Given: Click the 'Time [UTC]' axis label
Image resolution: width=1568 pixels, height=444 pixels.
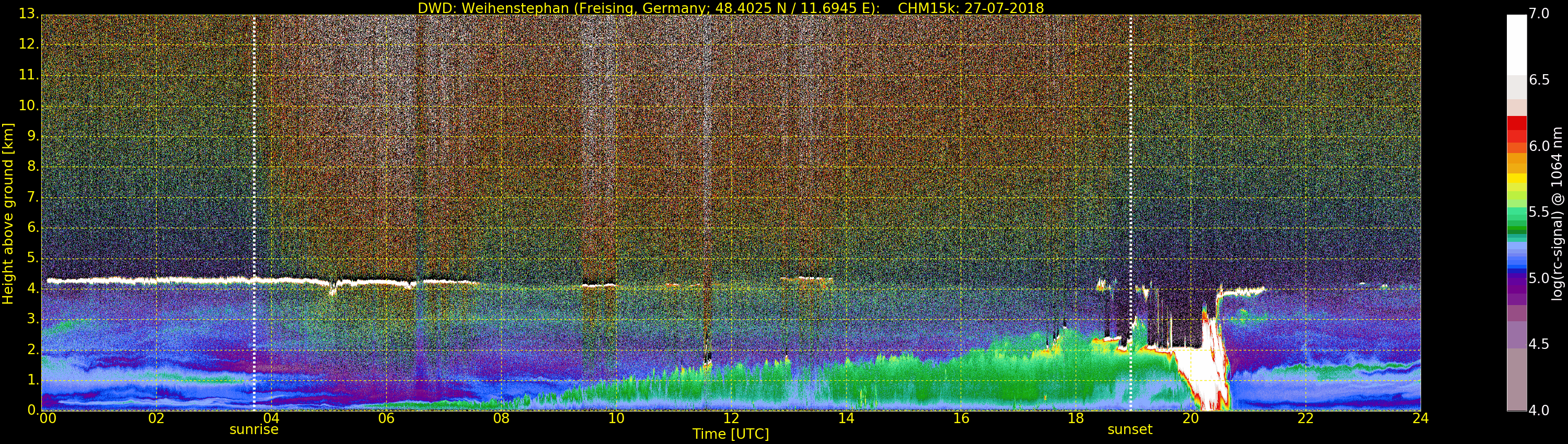Looking at the screenshot, I should tap(731, 434).
